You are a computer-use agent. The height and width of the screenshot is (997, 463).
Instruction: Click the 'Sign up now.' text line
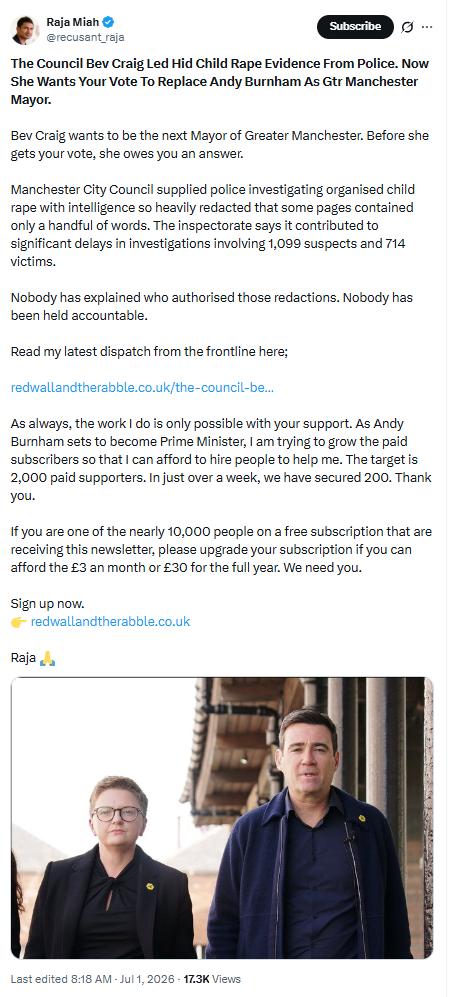coord(48,603)
